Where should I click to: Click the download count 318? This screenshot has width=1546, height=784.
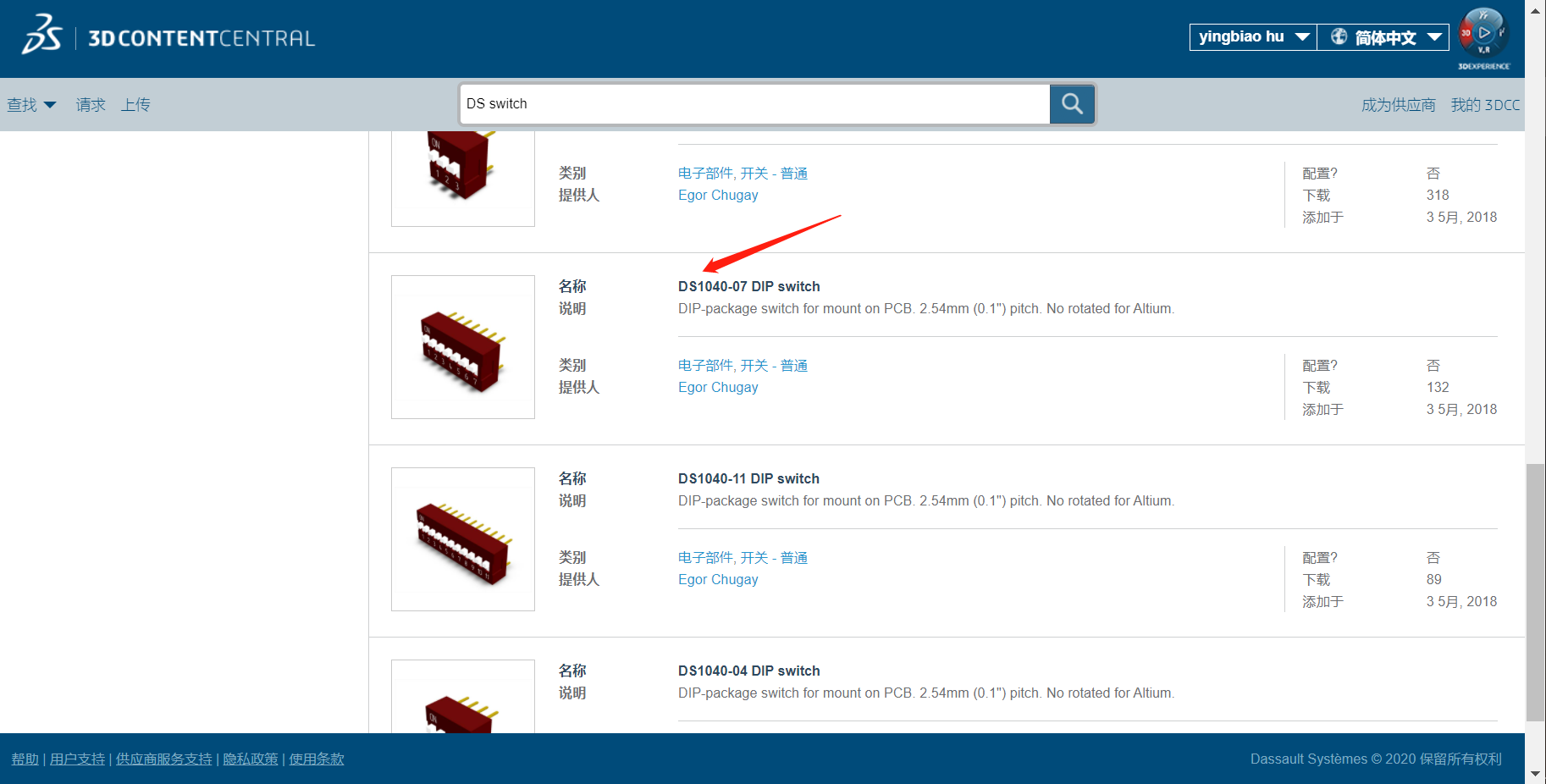(1438, 195)
